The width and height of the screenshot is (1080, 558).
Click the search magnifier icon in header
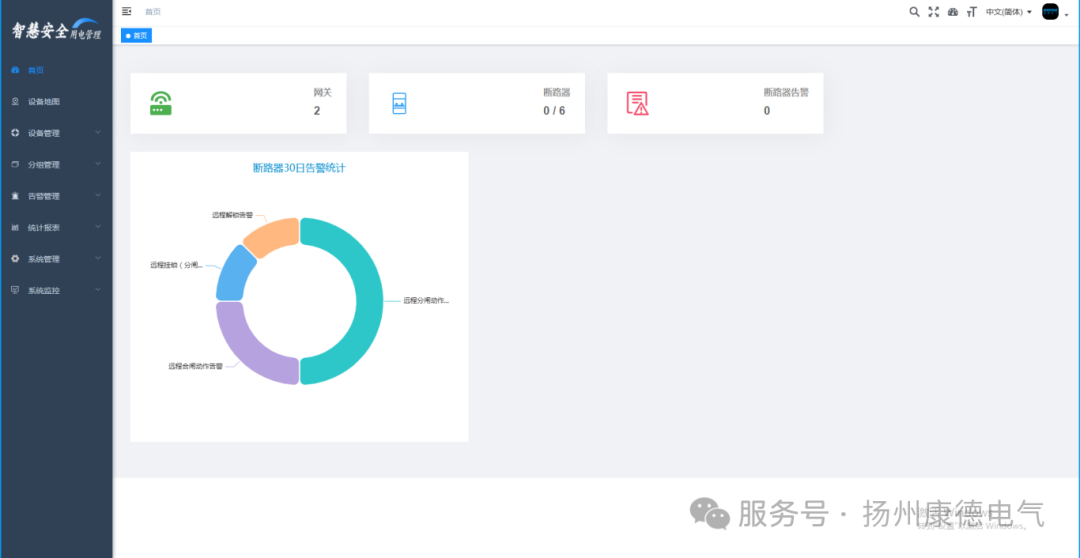tap(914, 12)
